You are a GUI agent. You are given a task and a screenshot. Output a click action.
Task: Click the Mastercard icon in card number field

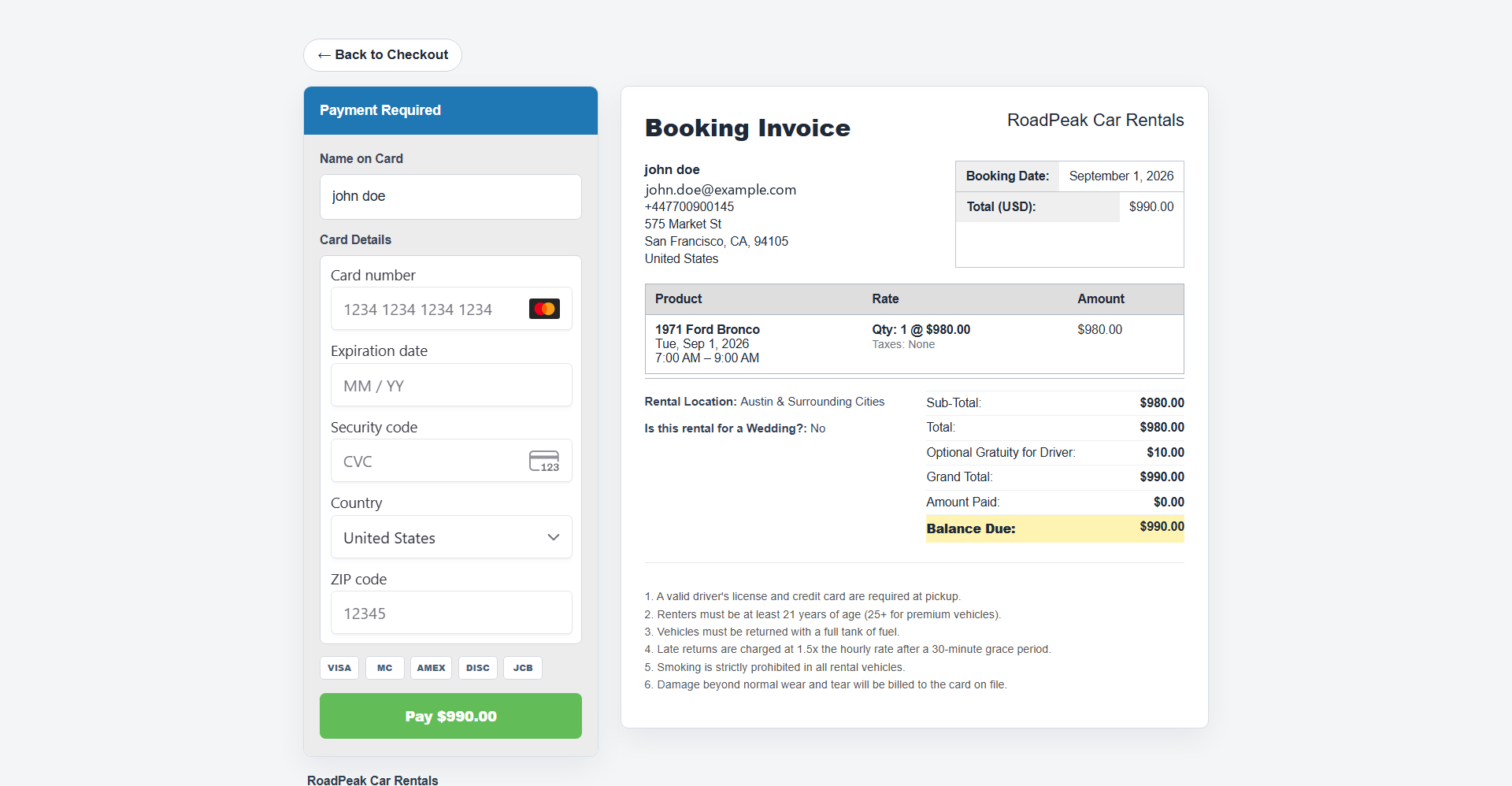[544, 309]
